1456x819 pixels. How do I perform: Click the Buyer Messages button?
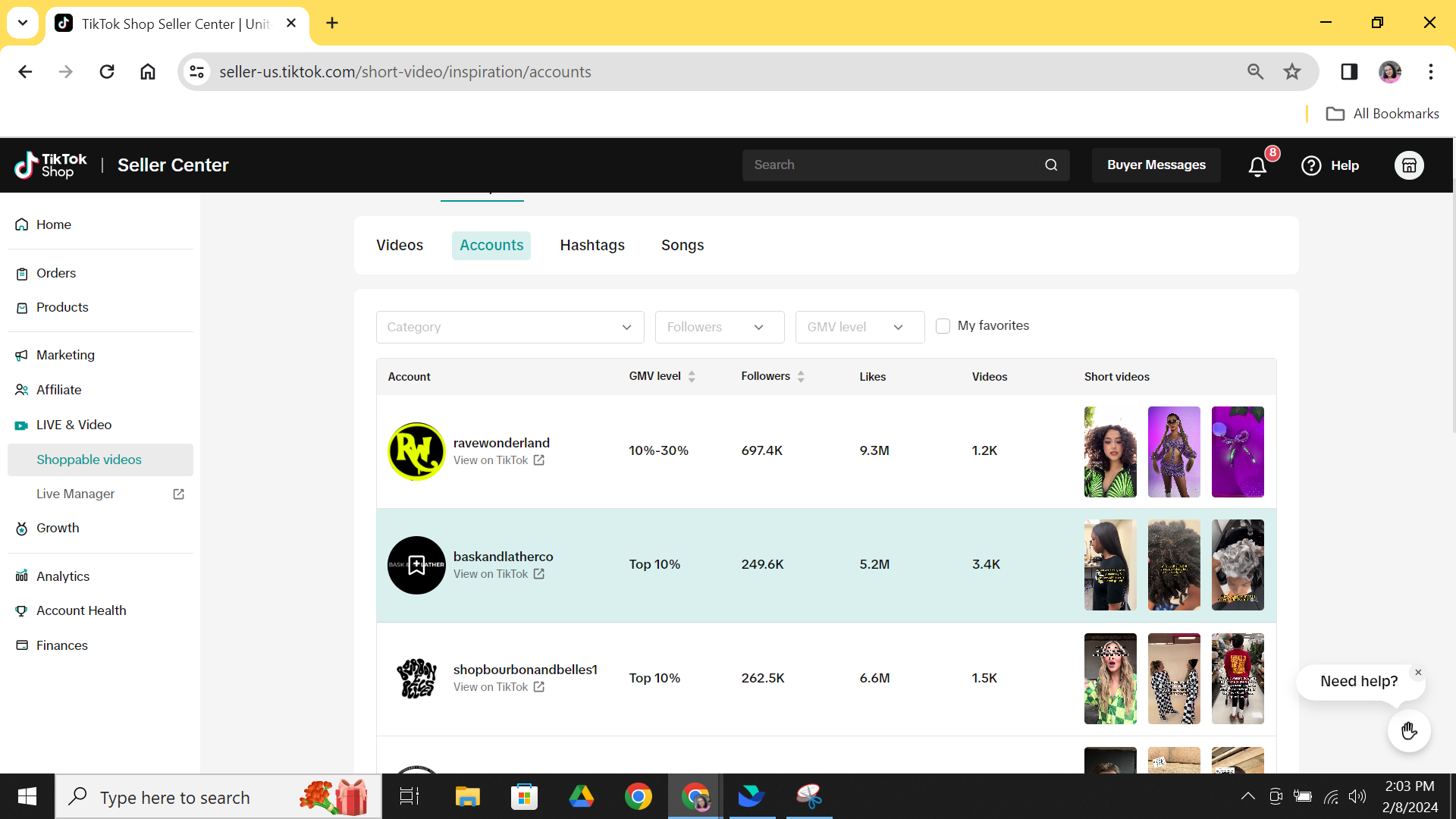tap(1156, 165)
